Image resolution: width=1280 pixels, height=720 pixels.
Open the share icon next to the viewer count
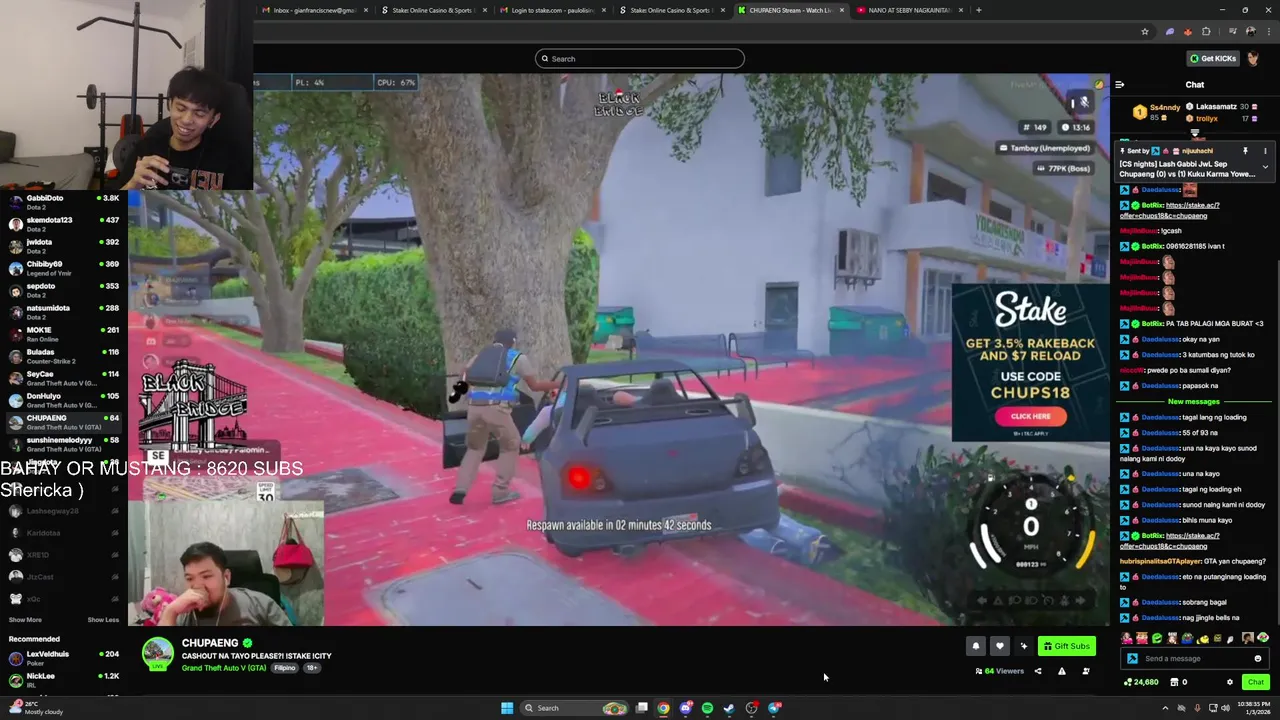[1037, 671]
